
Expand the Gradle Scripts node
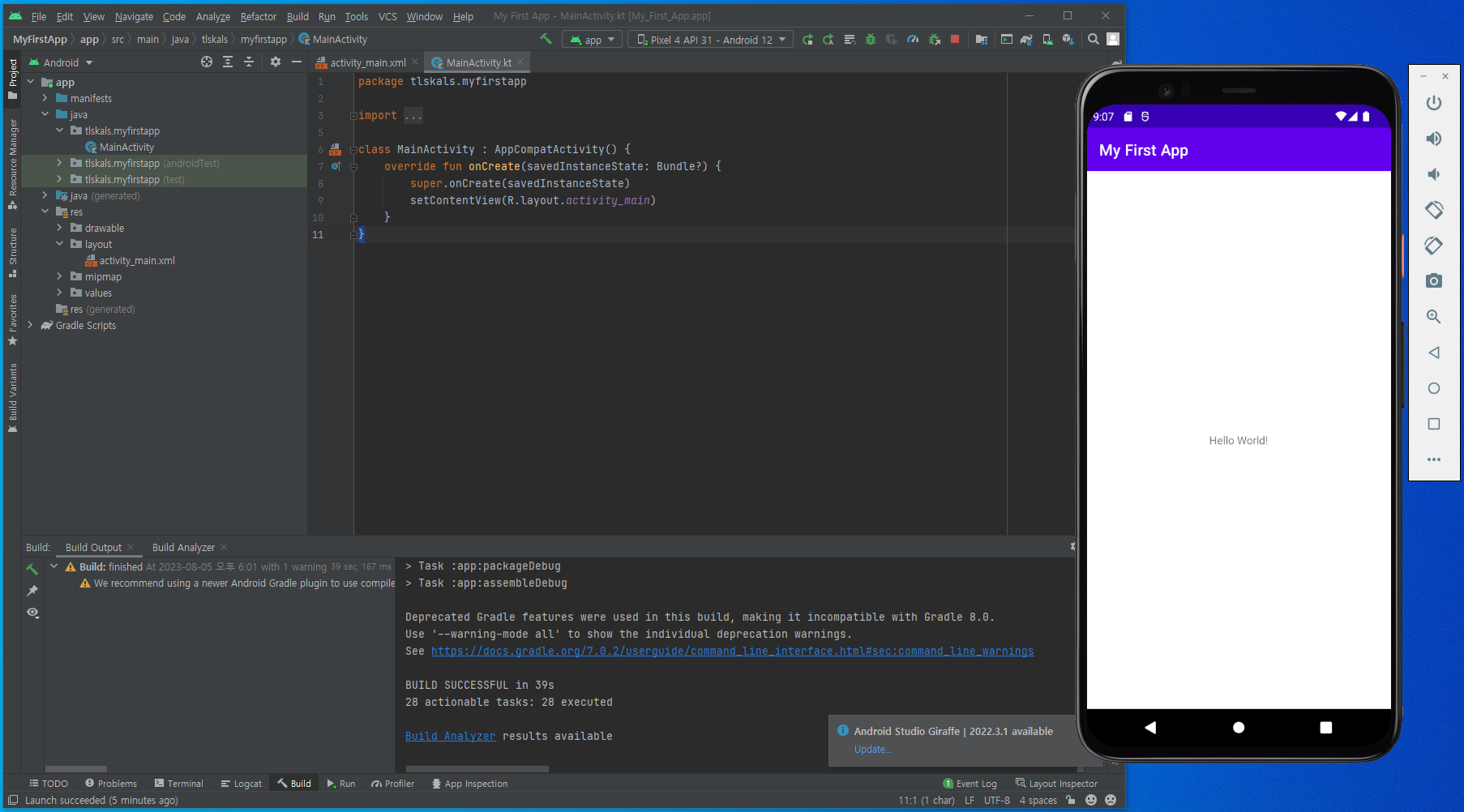coord(31,325)
